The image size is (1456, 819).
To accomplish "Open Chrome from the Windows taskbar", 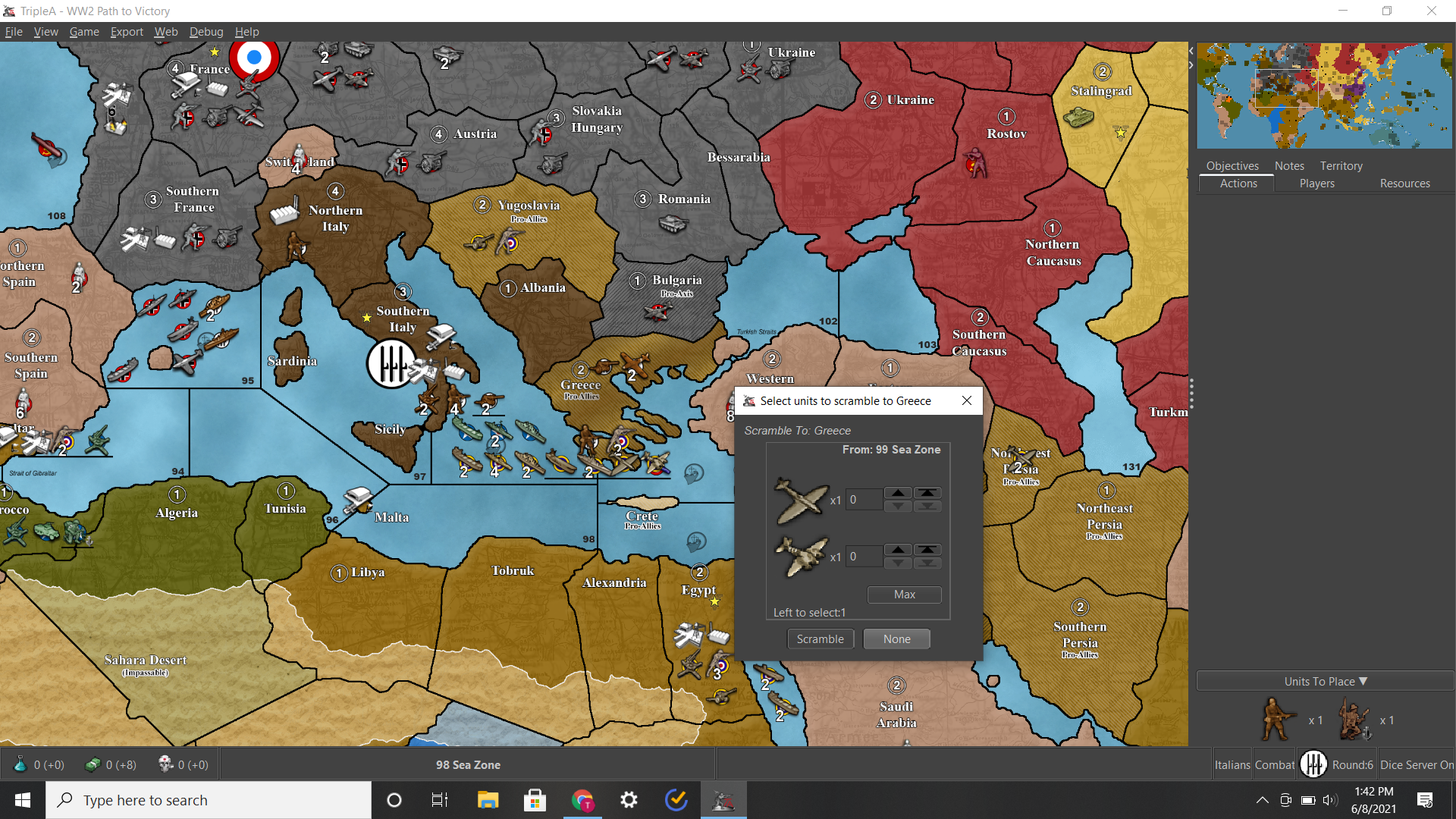I will point(582,800).
